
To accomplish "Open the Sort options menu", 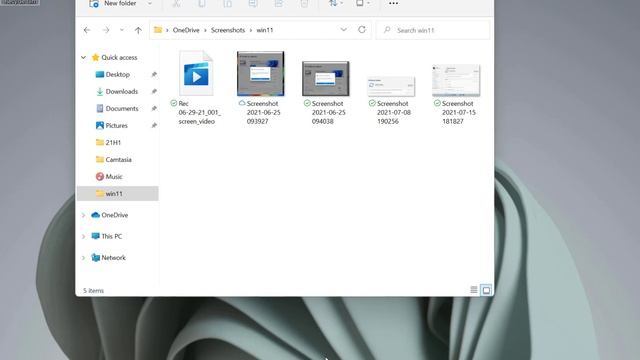I will [336, 4].
